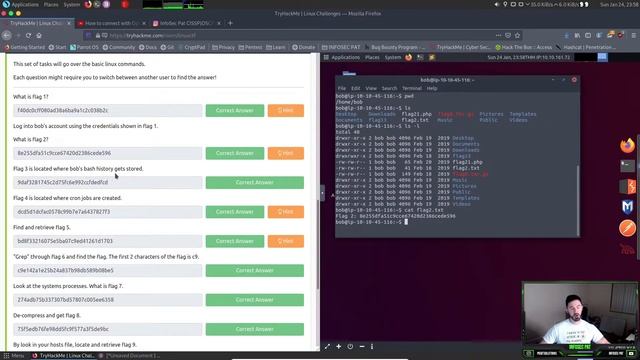Launch Metasploit icon in attack box dock
640x360 pixels.
click(627, 207)
